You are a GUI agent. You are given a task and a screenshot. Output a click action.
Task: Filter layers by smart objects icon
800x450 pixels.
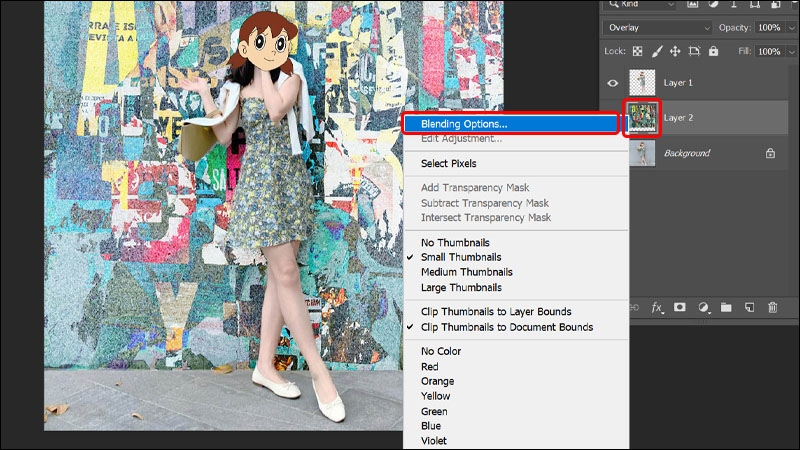pos(776,4)
